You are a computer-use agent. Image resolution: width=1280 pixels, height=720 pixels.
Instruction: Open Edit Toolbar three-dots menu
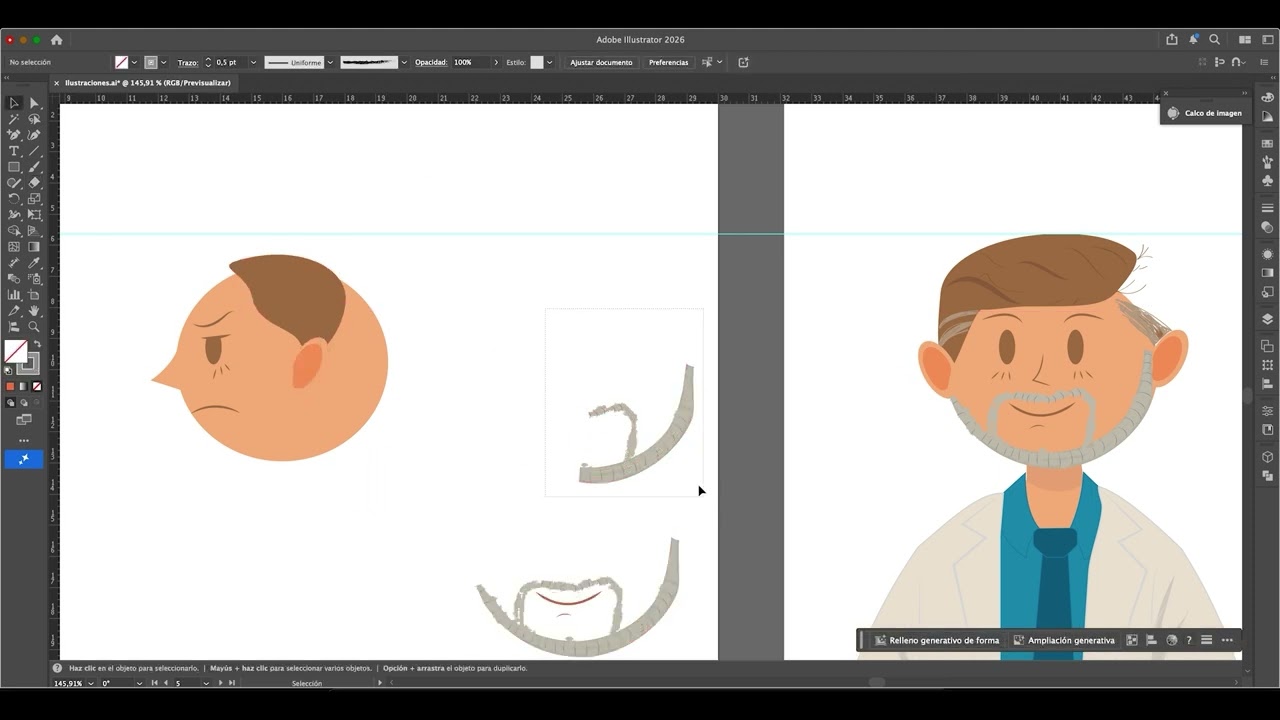pos(24,440)
